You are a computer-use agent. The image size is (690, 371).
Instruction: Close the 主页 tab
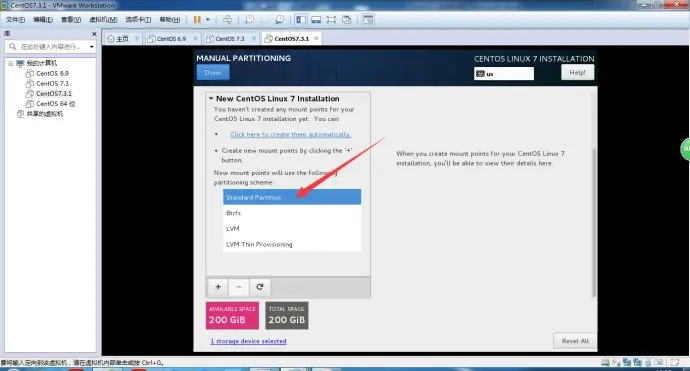(136, 39)
